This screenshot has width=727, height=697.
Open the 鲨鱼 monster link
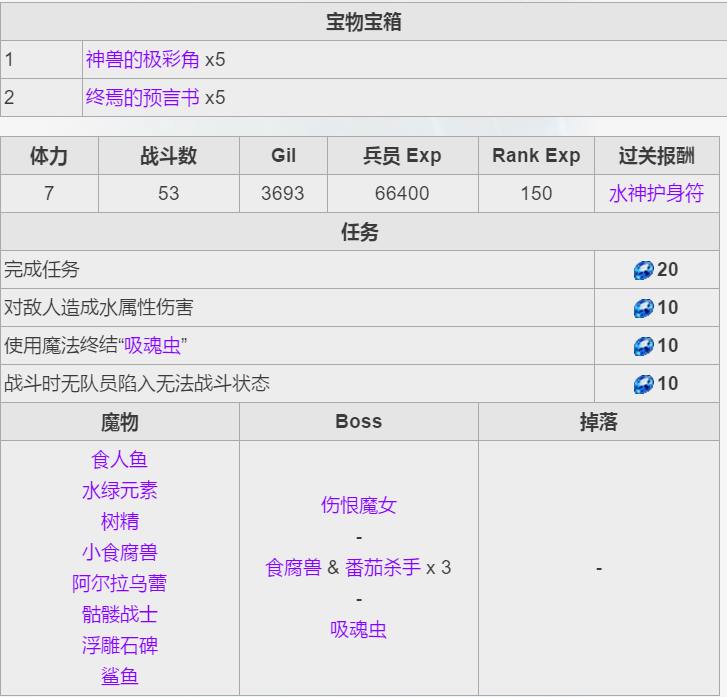[120, 677]
